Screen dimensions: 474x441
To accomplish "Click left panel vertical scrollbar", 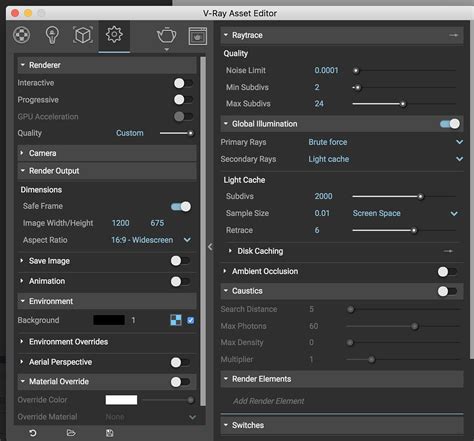I will click(203, 231).
